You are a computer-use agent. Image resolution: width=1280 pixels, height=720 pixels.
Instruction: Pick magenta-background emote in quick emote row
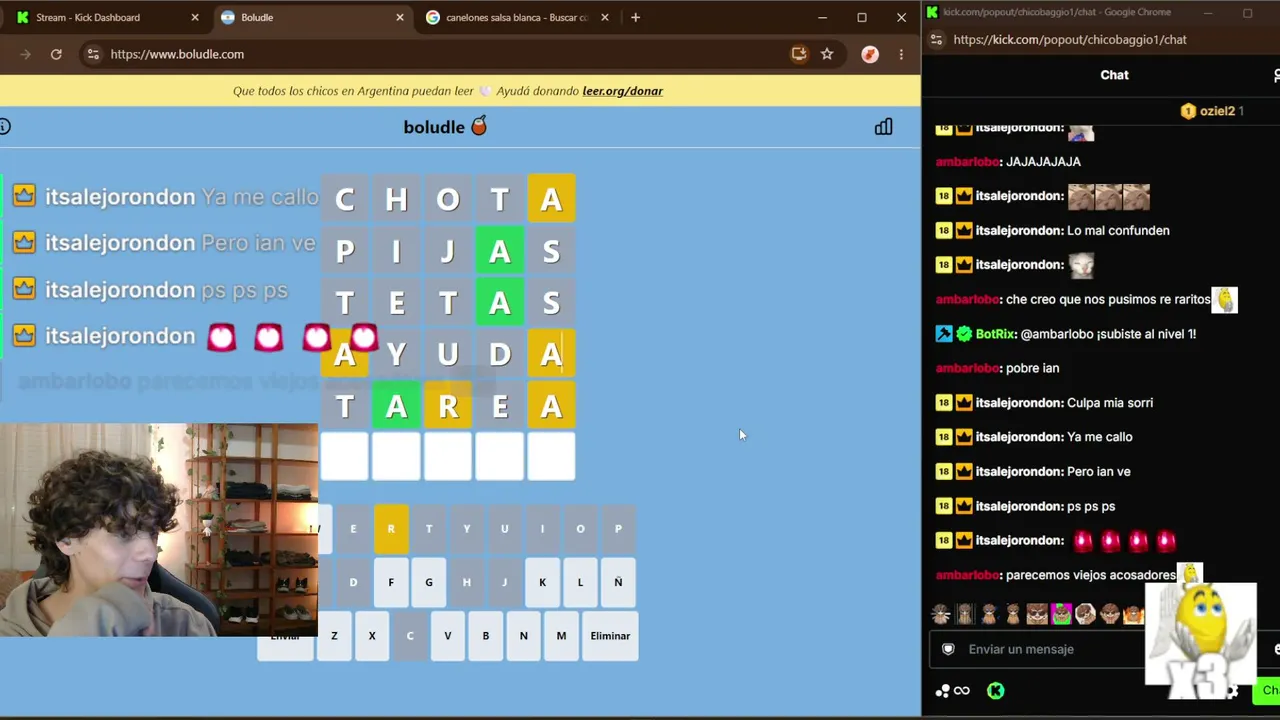point(1061,614)
